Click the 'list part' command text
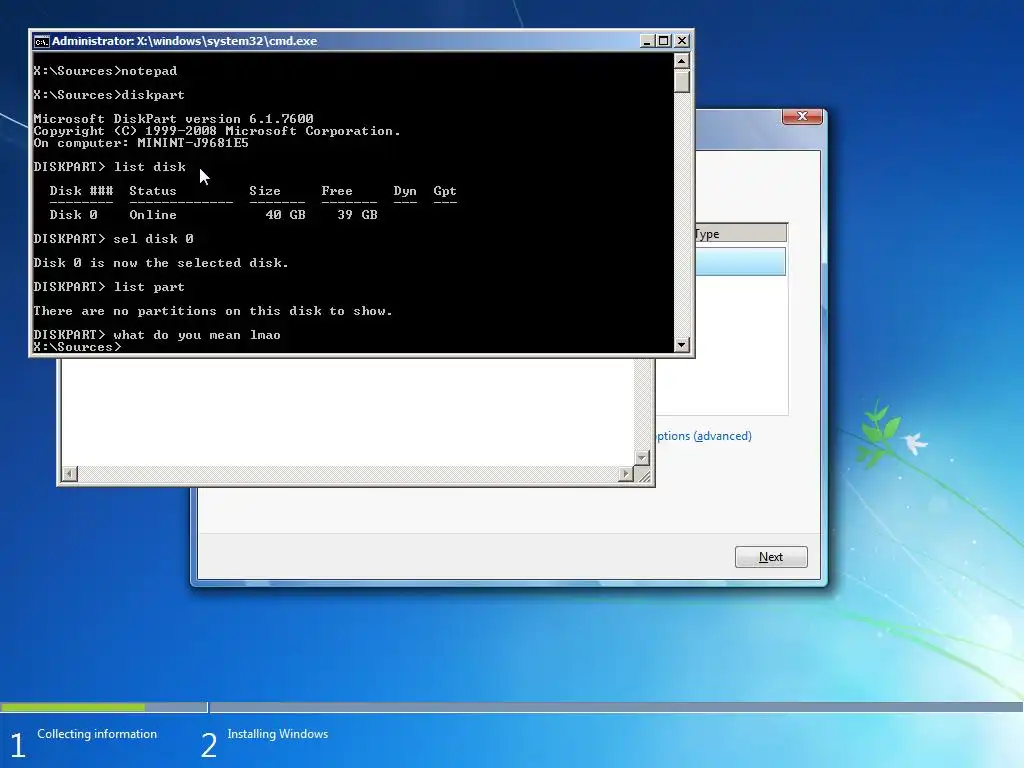The width and height of the screenshot is (1024, 768). coord(149,287)
